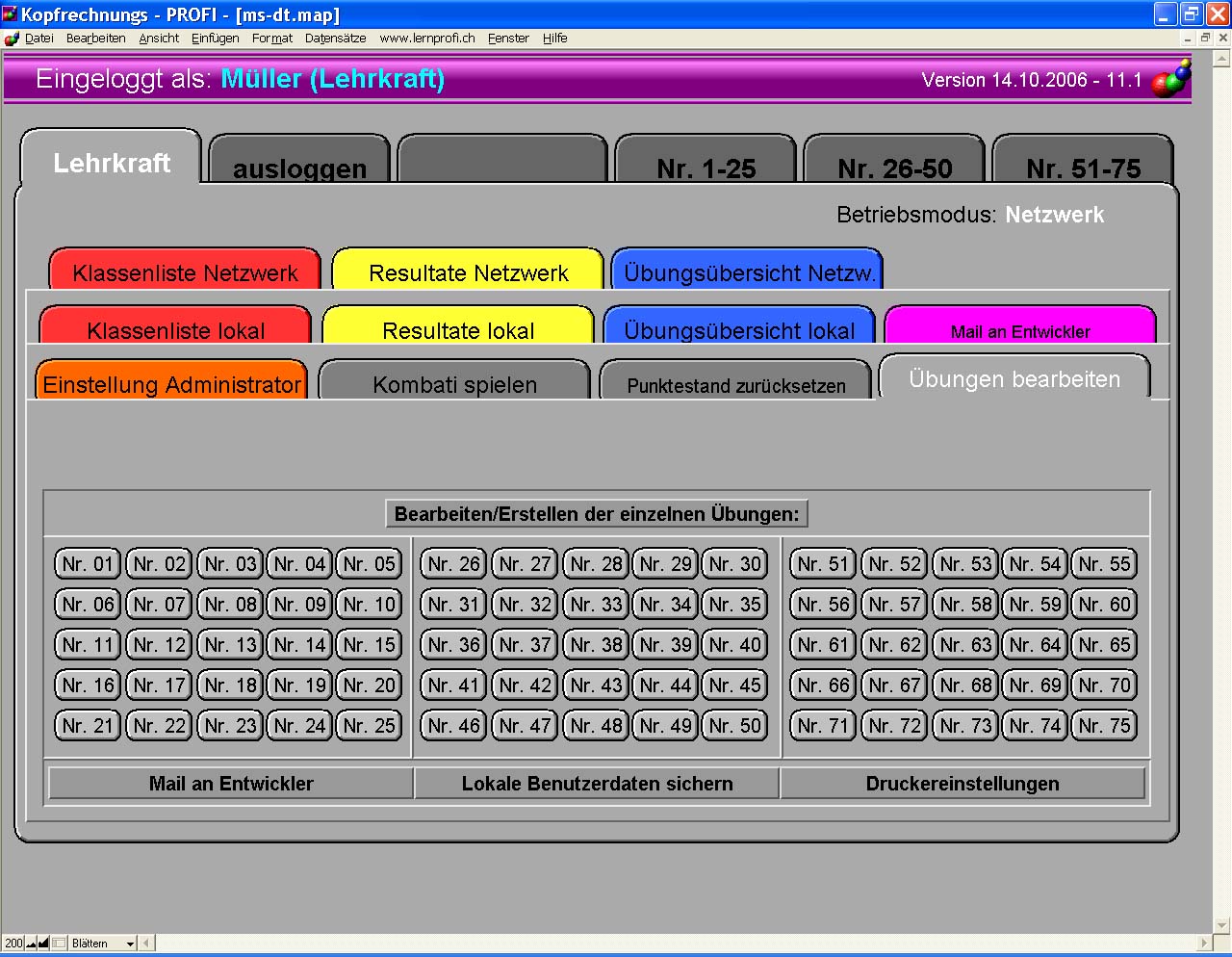This screenshot has width=1232, height=957.
Task: Click Lokale Benutzerdaten sichern button
Action: [597, 784]
